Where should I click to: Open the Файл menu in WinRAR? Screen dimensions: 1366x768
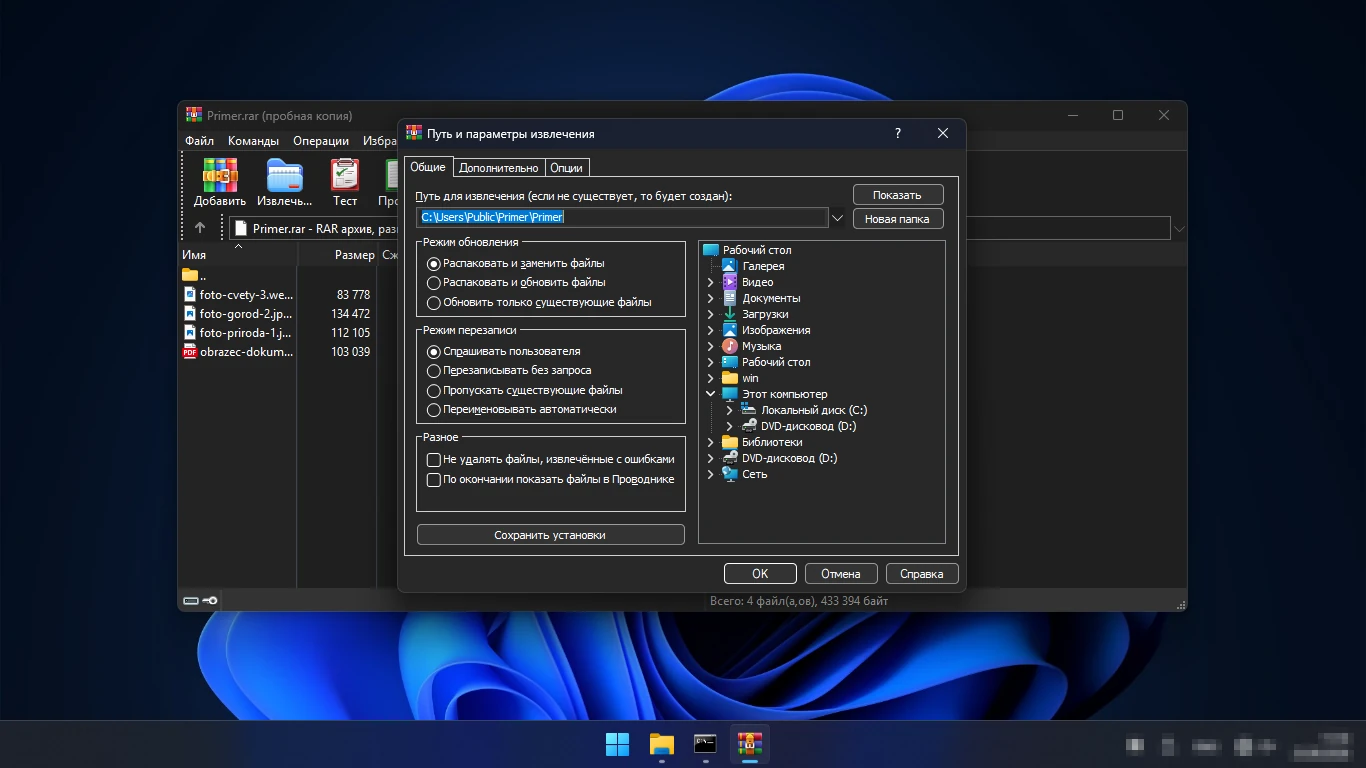tap(199, 141)
